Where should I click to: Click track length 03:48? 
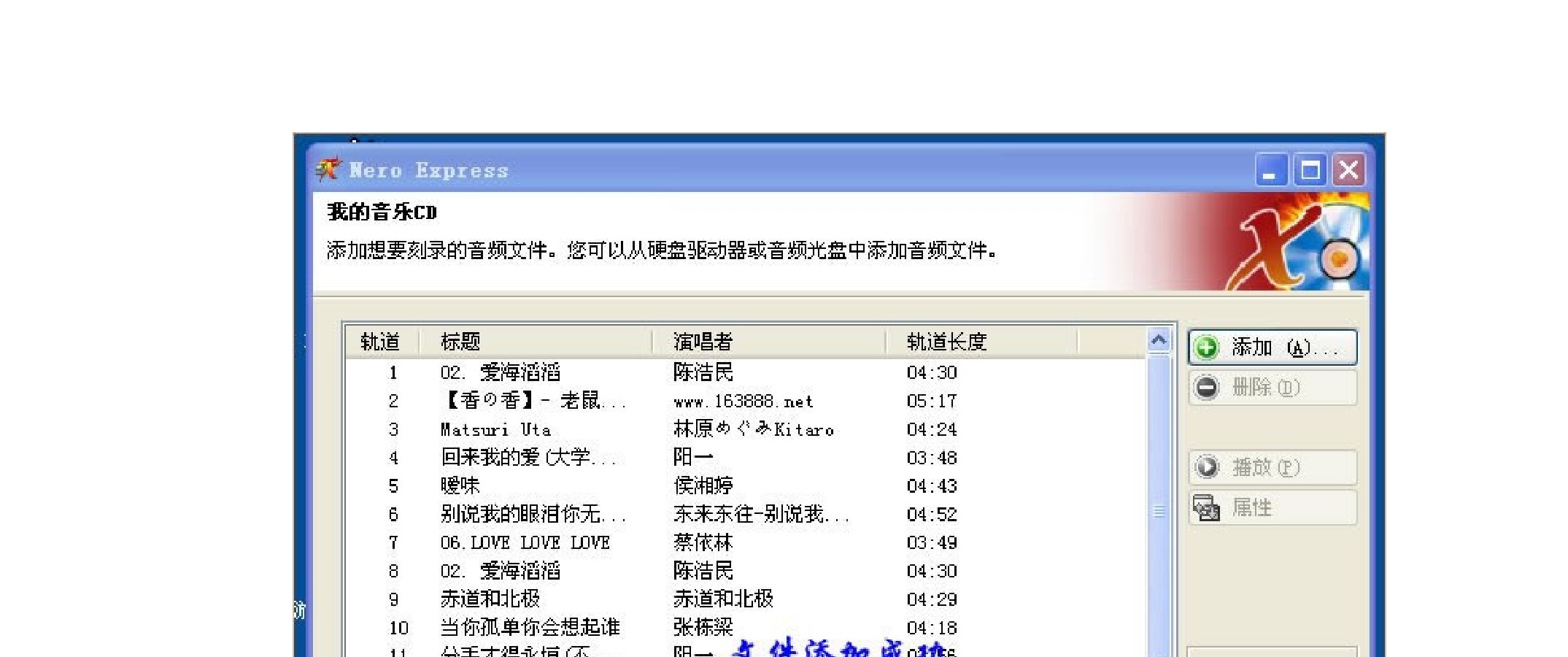(932, 458)
